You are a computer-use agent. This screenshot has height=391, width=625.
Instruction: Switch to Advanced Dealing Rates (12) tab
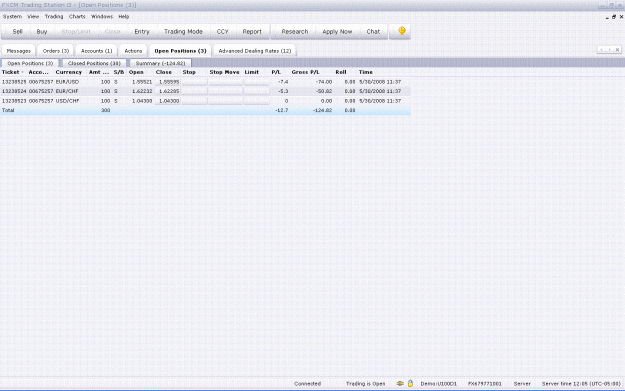tap(255, 51)
